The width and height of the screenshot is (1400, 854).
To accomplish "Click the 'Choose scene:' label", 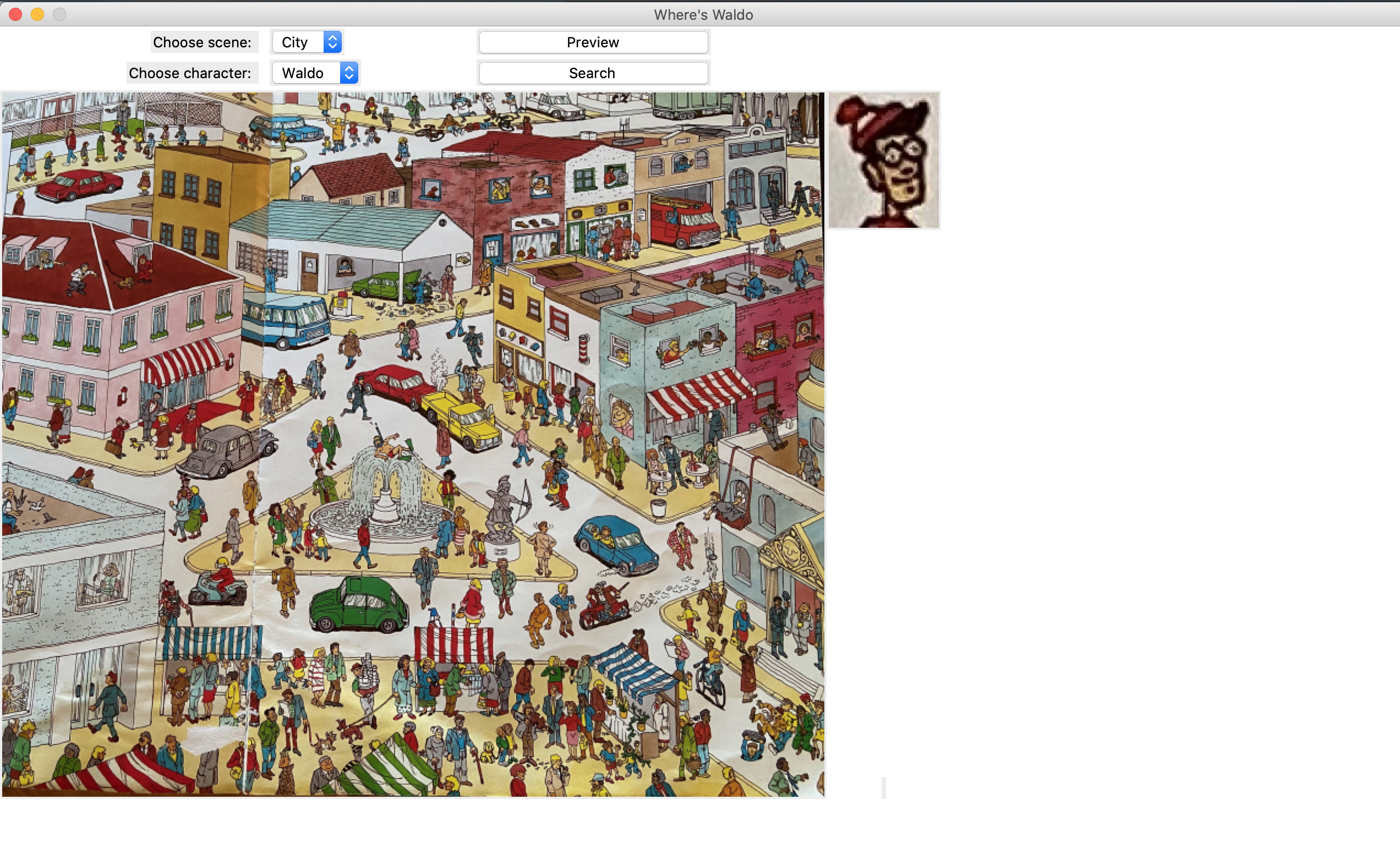I will [x=203, y=42].
